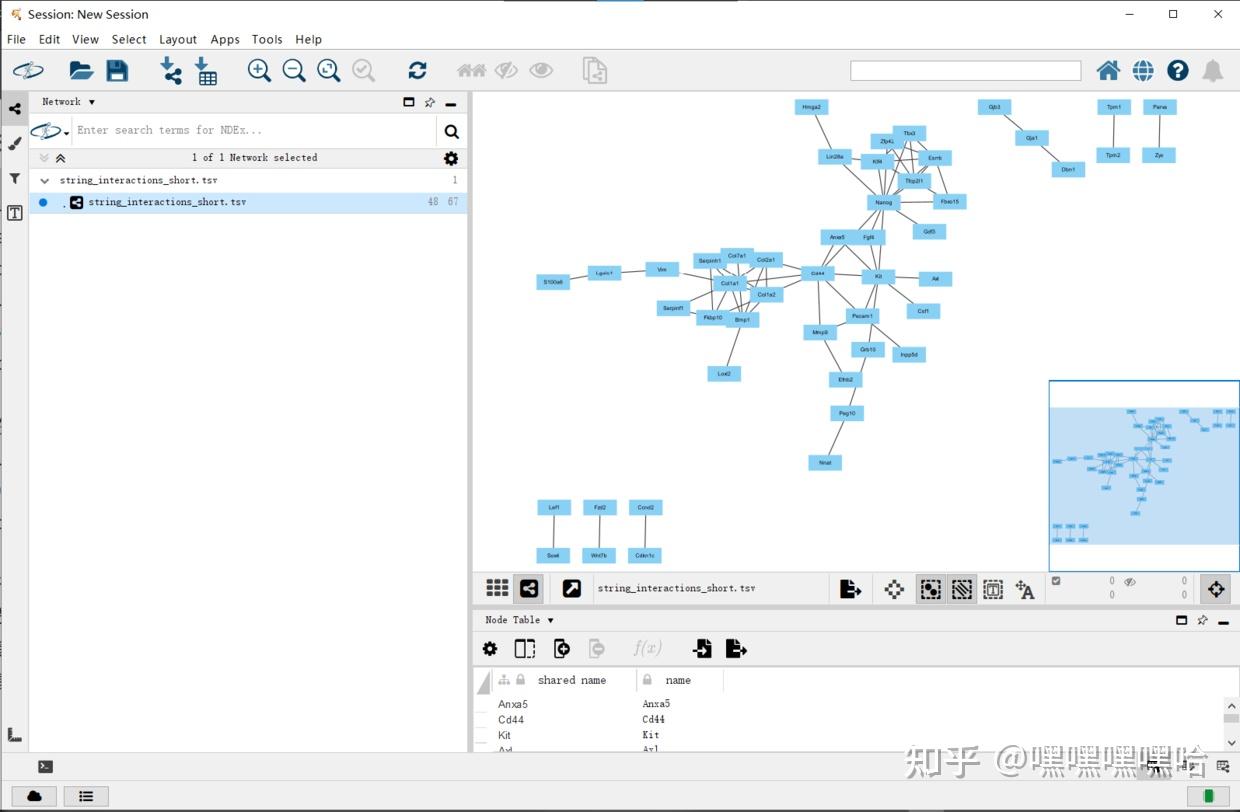This screenshot has width=1240, height=812.
Task: Open the Node Table panel dropdown
Action: click(x=549, y=620)
